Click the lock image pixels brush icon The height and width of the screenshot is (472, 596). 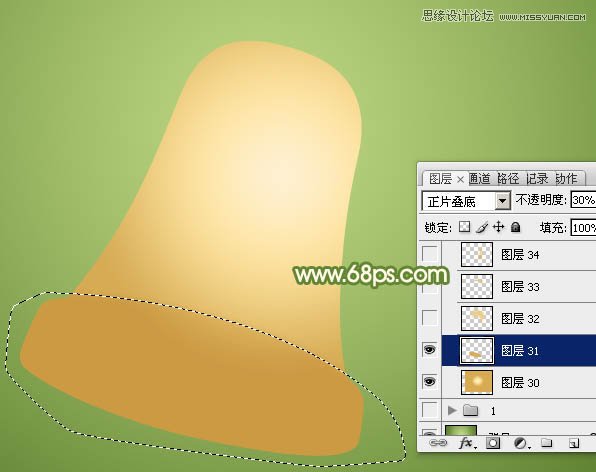pyautogui.click(x=482, y=227)
